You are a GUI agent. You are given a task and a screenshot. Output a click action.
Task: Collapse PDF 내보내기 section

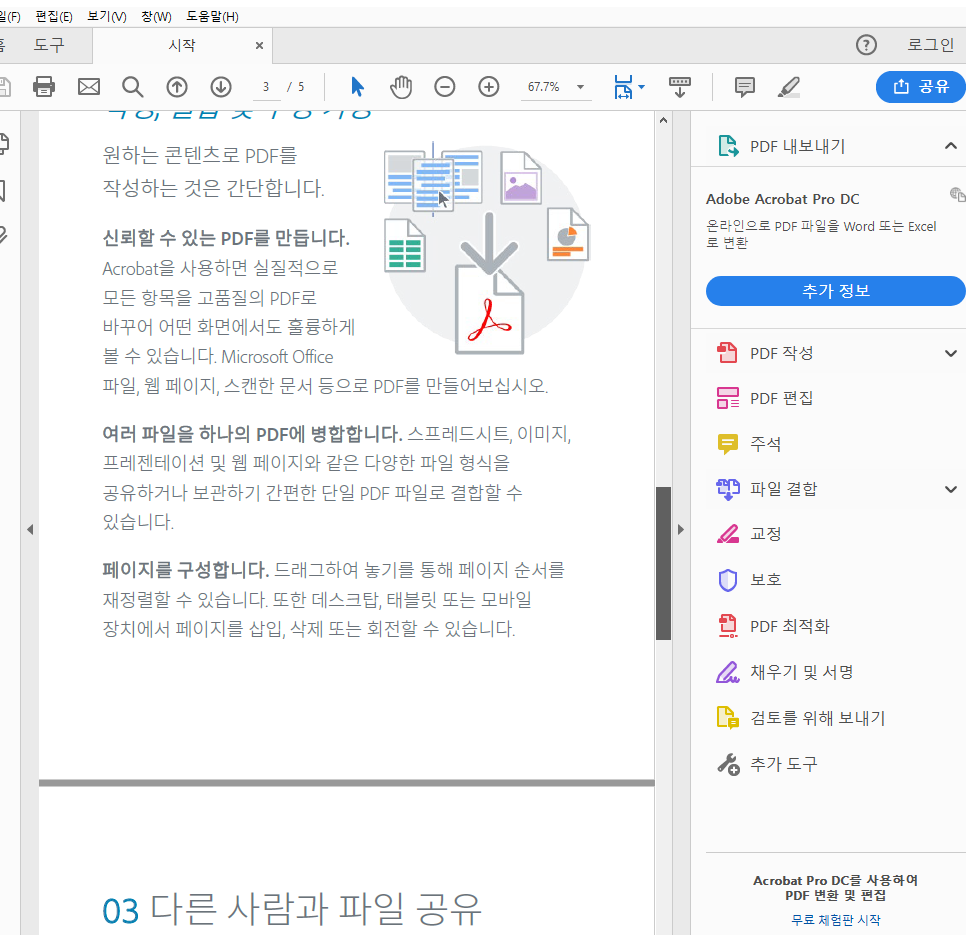point(951,146)
